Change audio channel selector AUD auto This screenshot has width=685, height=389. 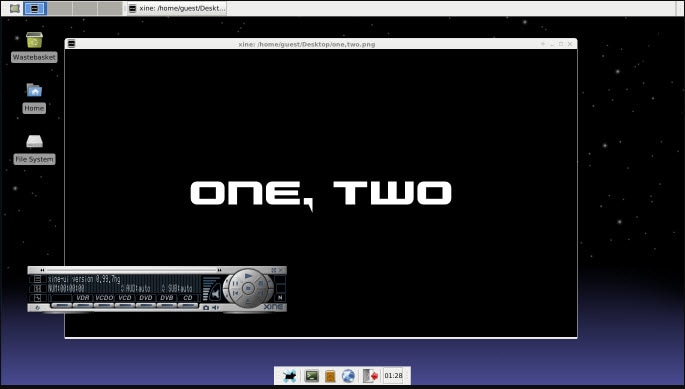click(x=136, y=288)
